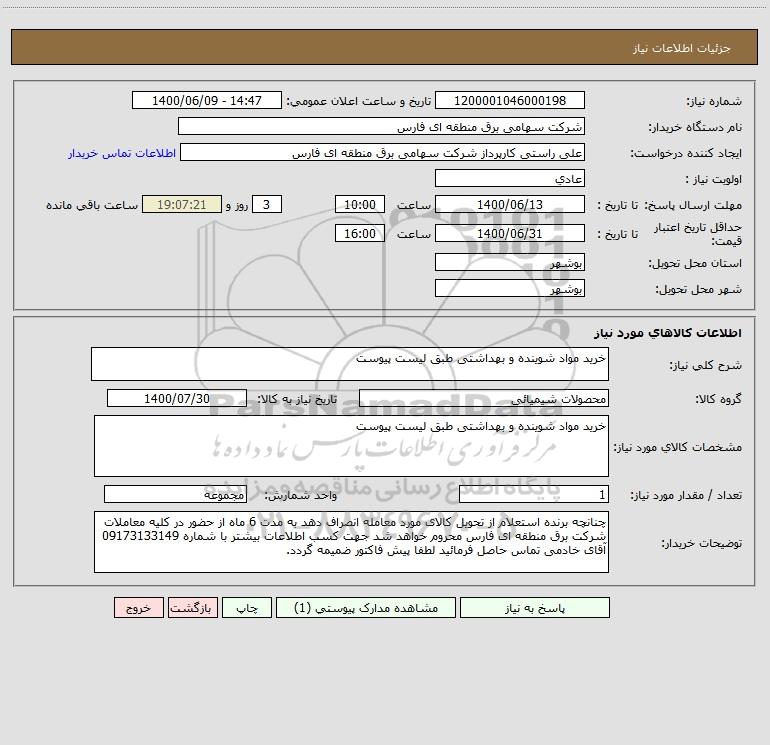The width and height of the screenshot is (770, 745).
Task: Click the remaining days field showing 3
Action: (x=267, y=204)
